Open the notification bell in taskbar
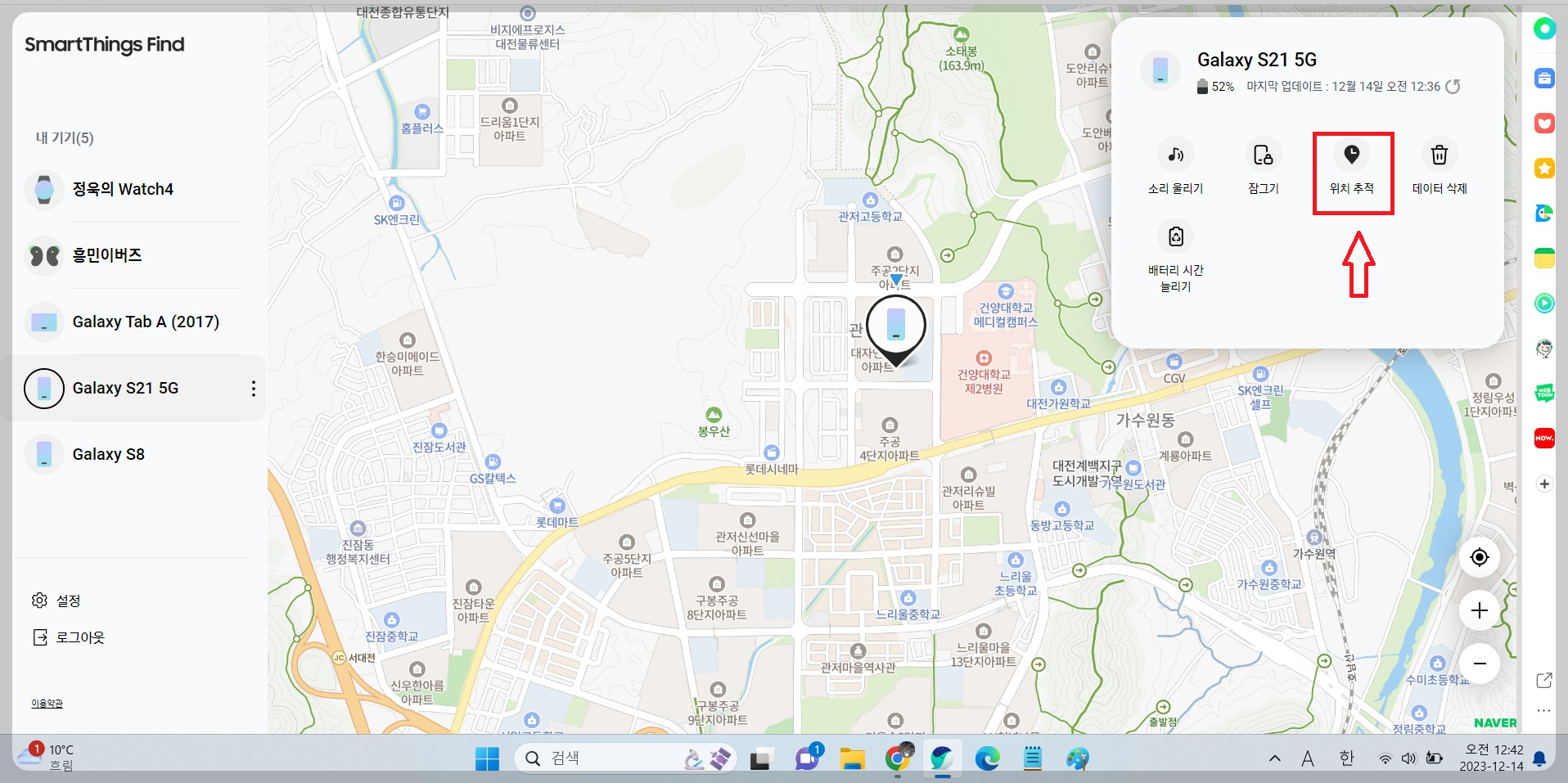The width and height of the screenshot is (1568, 783). [1539, 758]
